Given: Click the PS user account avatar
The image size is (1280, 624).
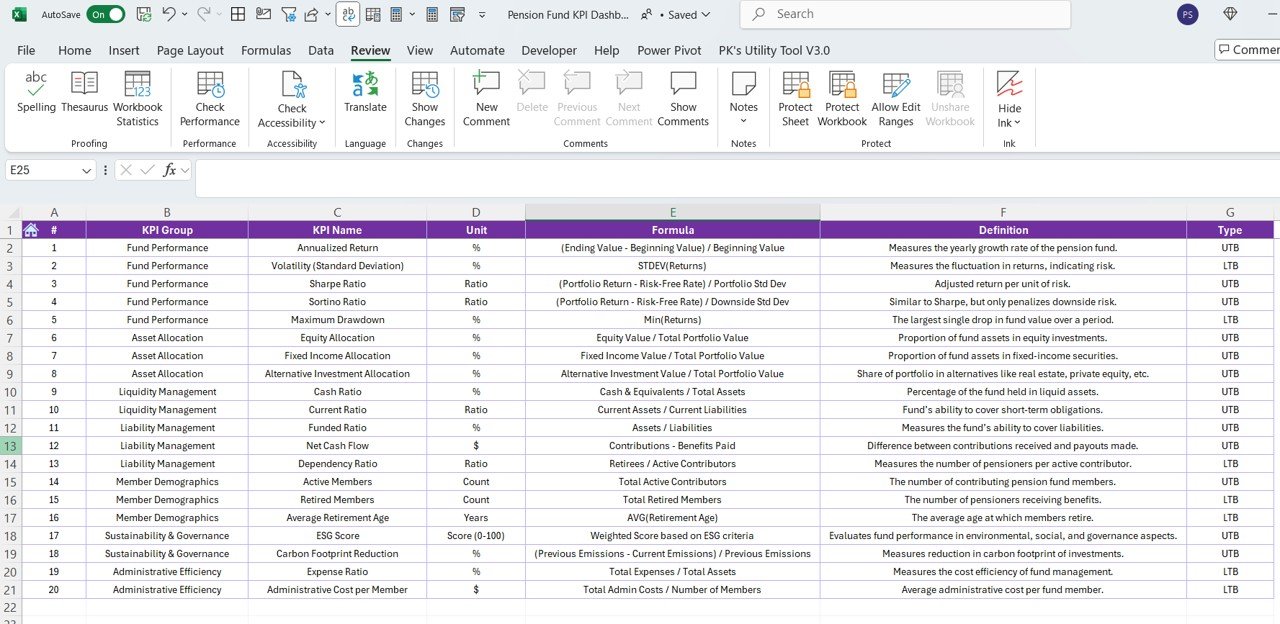Looking at the screenshot, I should click(x=1188, y=14).
